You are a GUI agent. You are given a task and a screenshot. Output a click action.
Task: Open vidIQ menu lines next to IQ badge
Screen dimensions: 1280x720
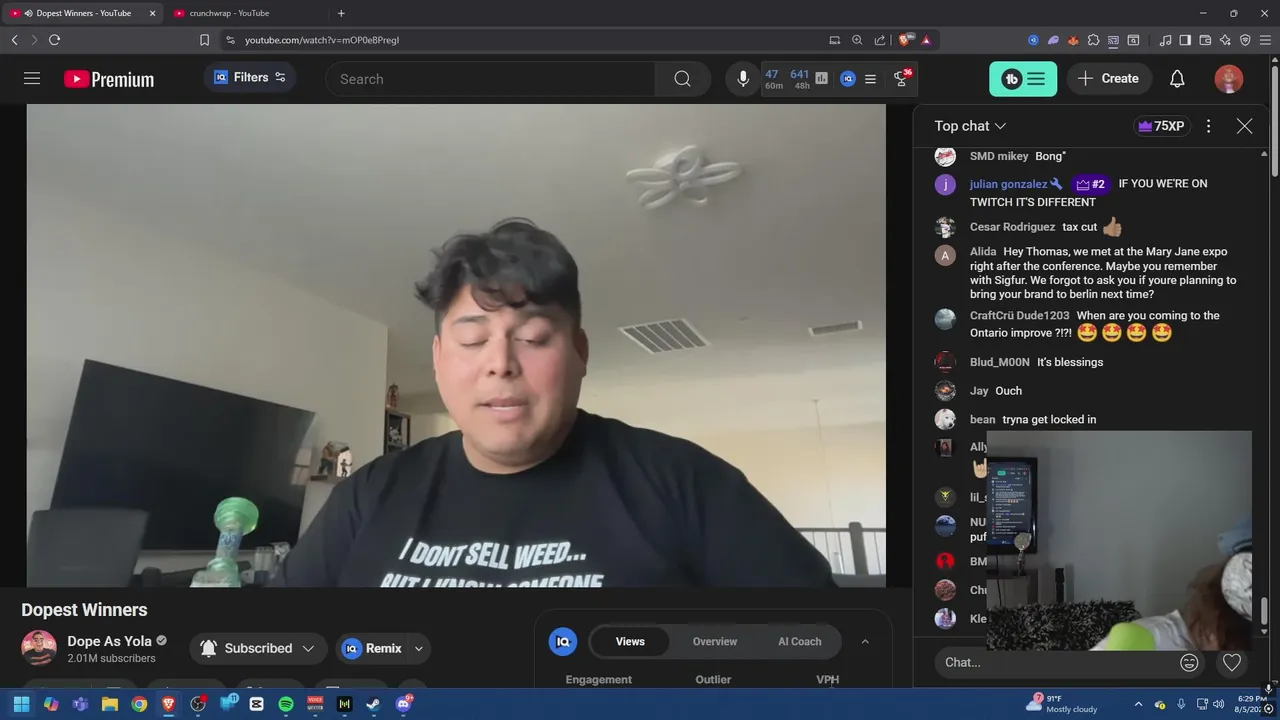pos(870,79)
